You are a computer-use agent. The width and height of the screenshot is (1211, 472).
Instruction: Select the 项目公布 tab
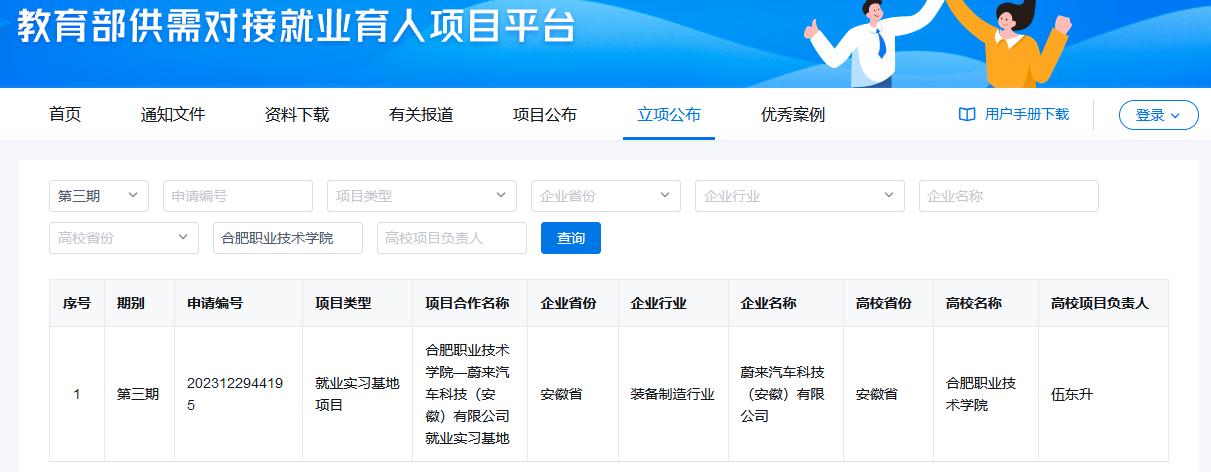pyautogui.click(x=545, y=115)
